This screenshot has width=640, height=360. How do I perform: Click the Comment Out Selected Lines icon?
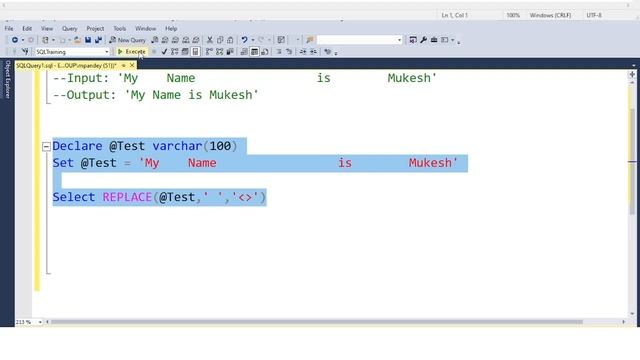[279, 52]
